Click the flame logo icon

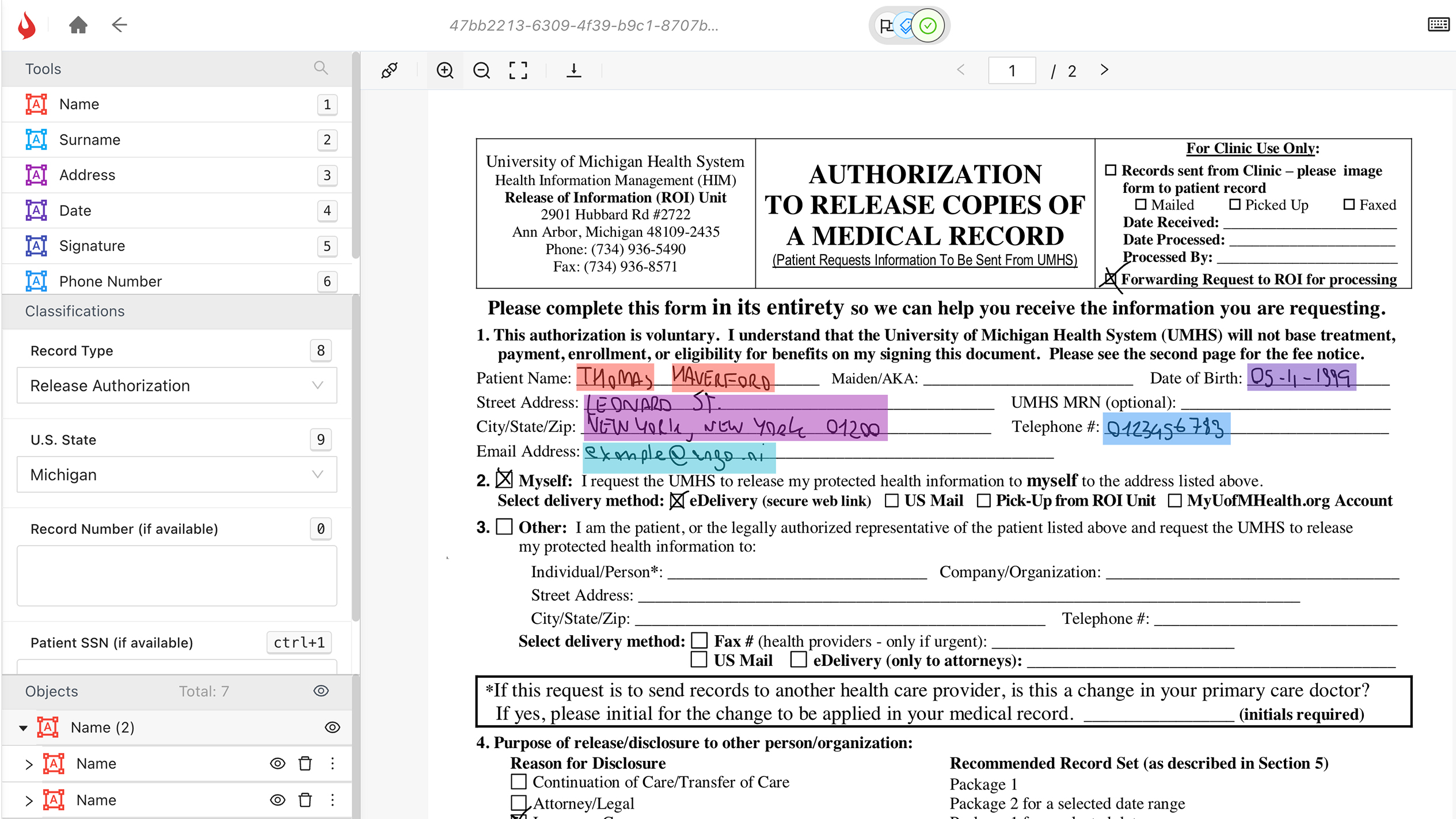coord(26,25)
